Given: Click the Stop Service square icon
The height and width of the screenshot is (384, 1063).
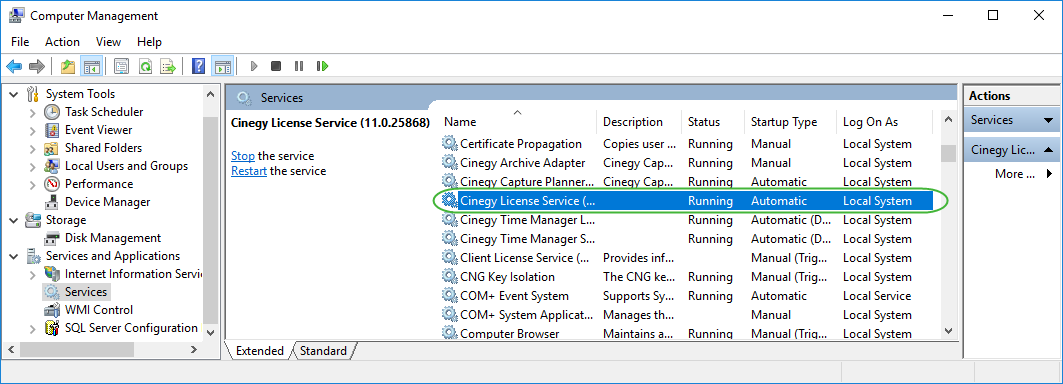Looking at the screenshot, I should (276, 66).
